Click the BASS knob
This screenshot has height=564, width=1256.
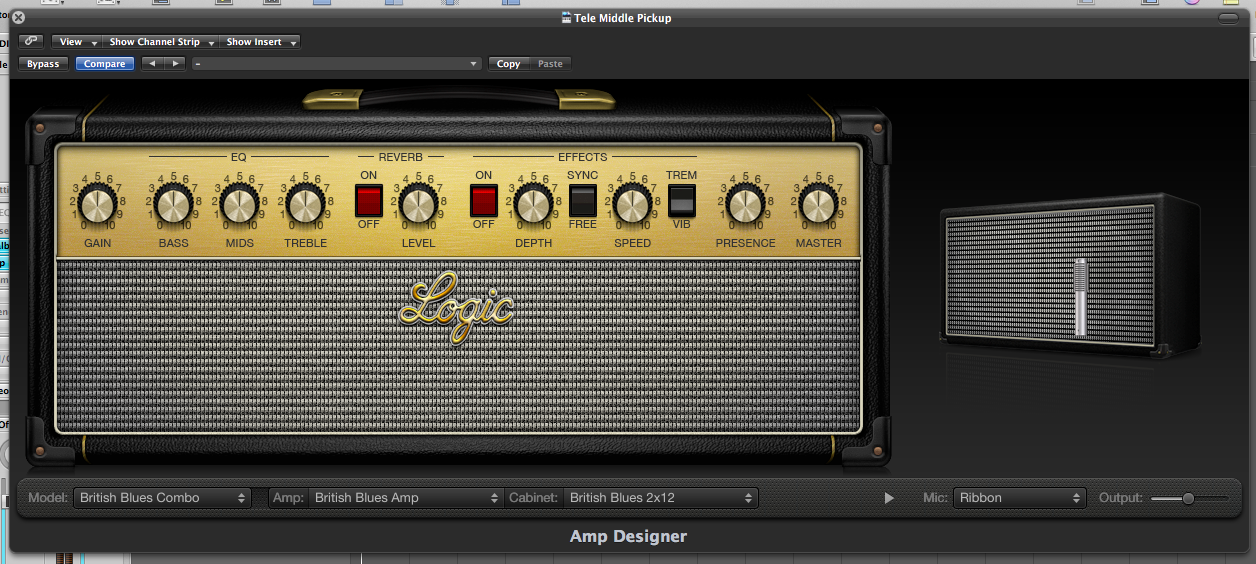pyautogui.click(x=173, y=204)
